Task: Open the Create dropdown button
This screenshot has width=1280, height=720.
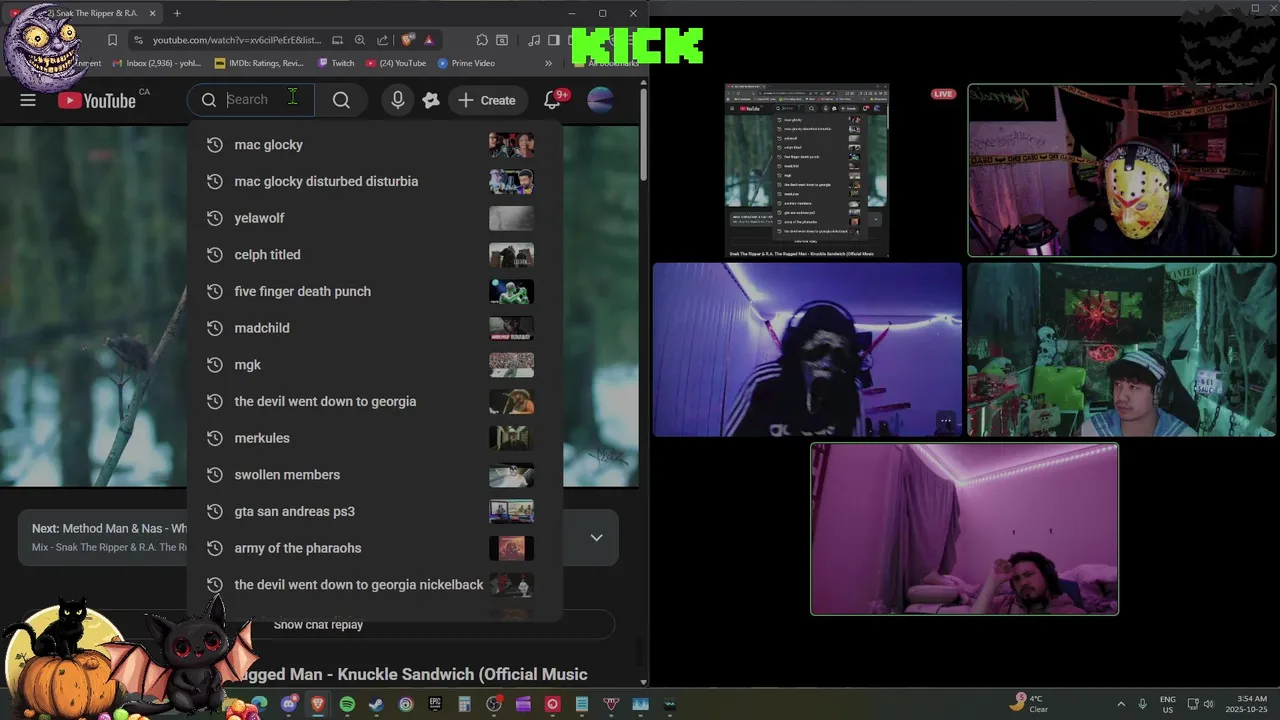Action: click(487, 100)
